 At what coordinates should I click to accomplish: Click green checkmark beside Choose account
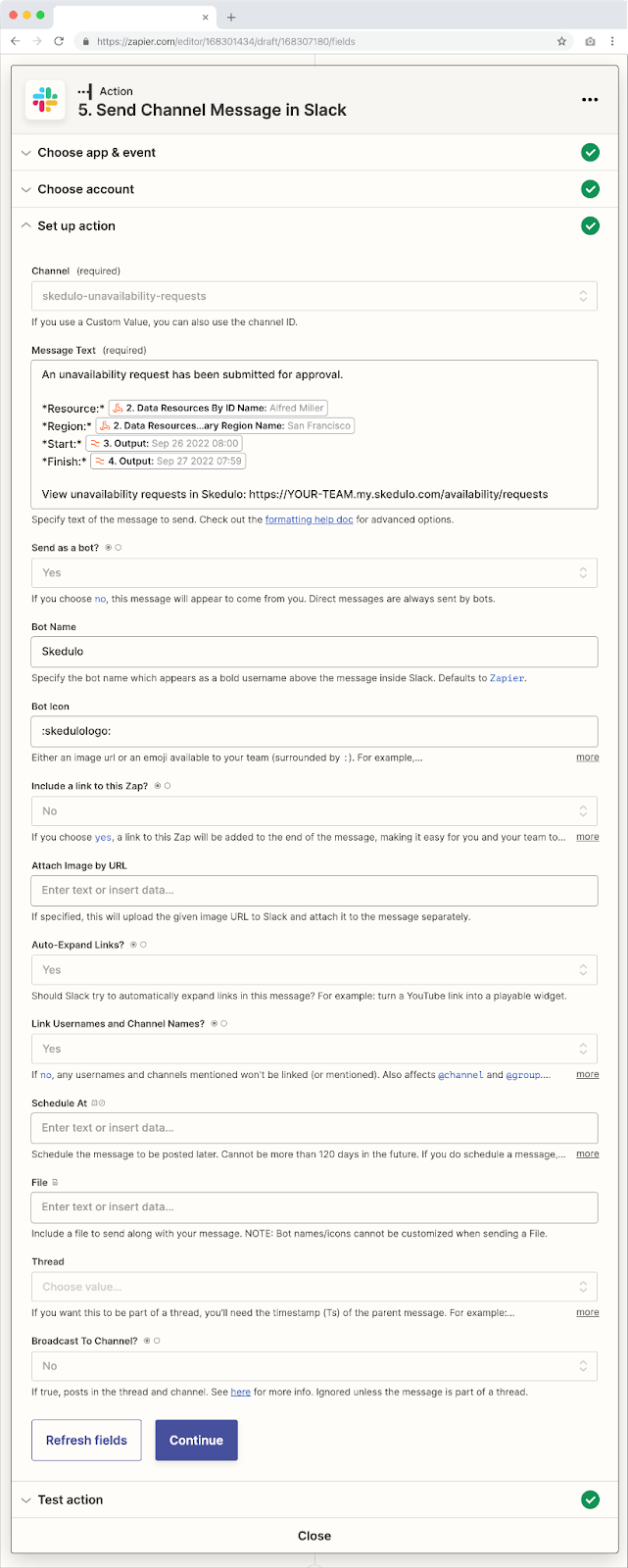(x=590, y=189)
